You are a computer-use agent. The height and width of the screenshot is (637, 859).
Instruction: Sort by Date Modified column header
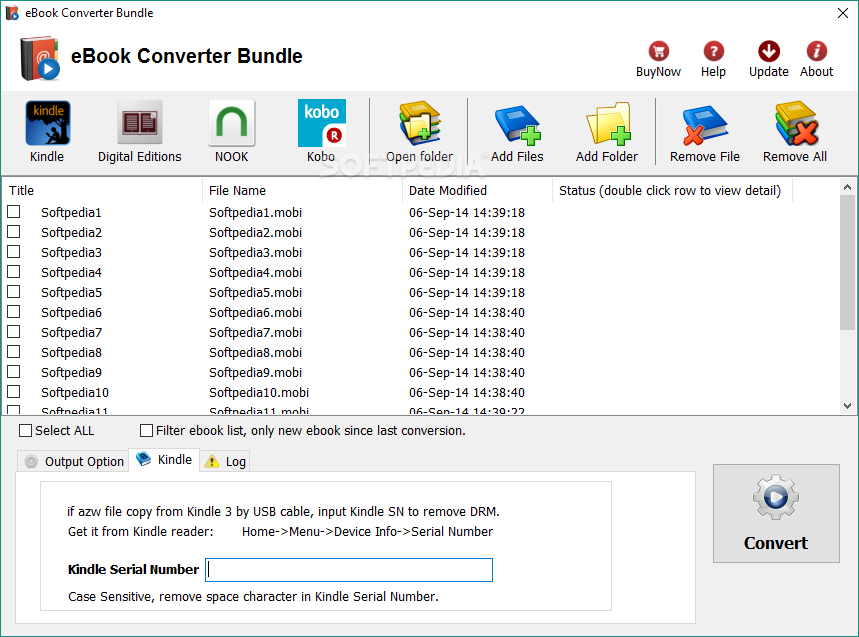(478, 190)
